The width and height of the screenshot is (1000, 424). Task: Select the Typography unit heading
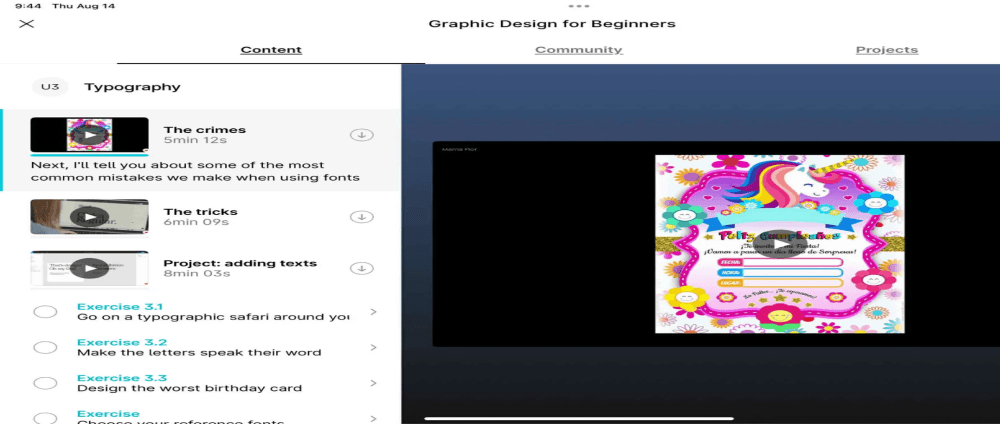tap(132, 87)
